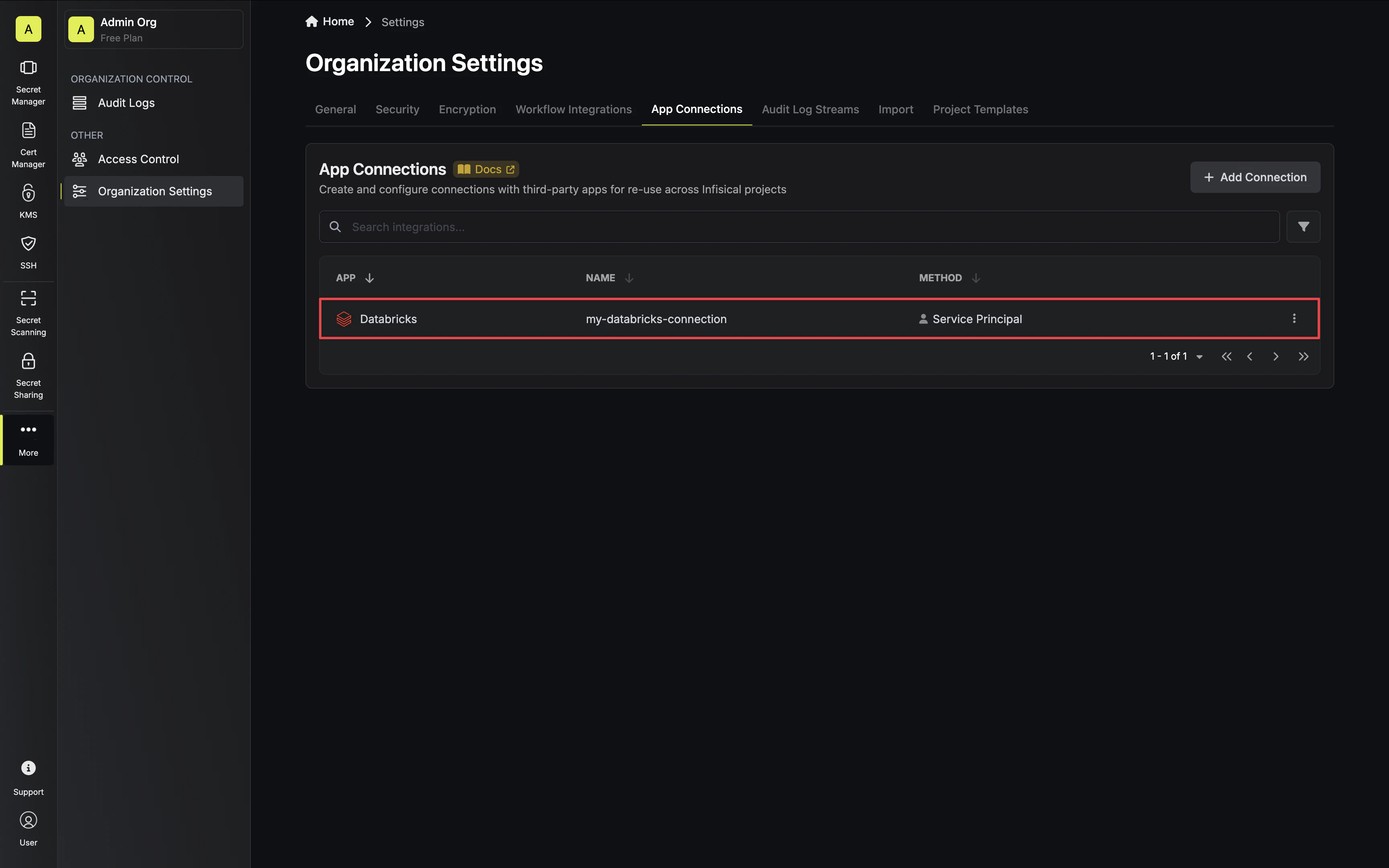Viewport: 1389px width, 868px height.
Task: Open the SSH section
Action: point(28,253)
